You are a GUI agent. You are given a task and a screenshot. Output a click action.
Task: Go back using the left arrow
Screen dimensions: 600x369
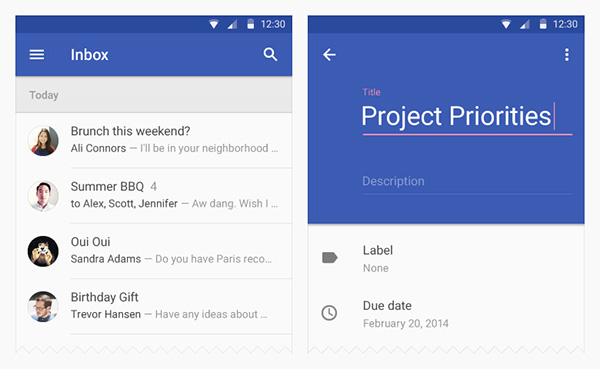329,55
